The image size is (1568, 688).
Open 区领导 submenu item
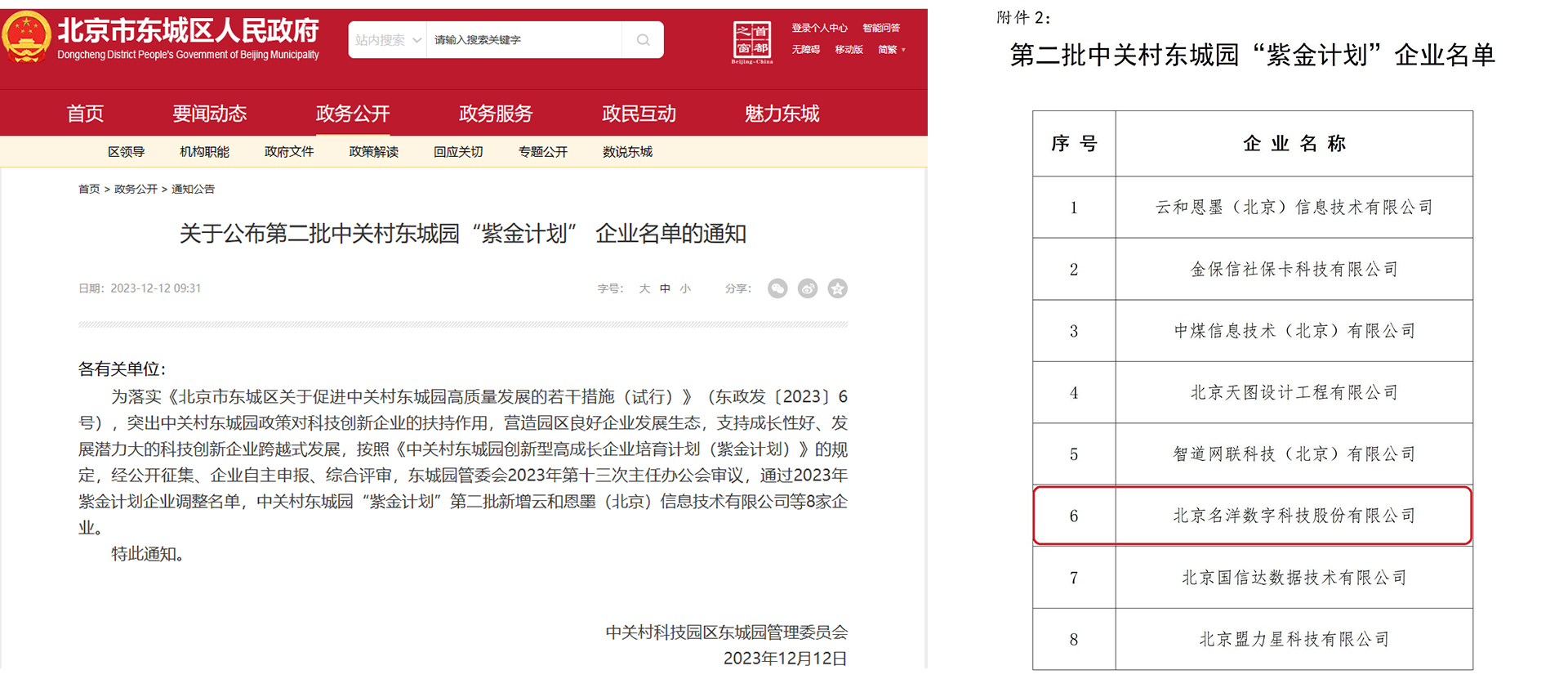click(127, 152)
